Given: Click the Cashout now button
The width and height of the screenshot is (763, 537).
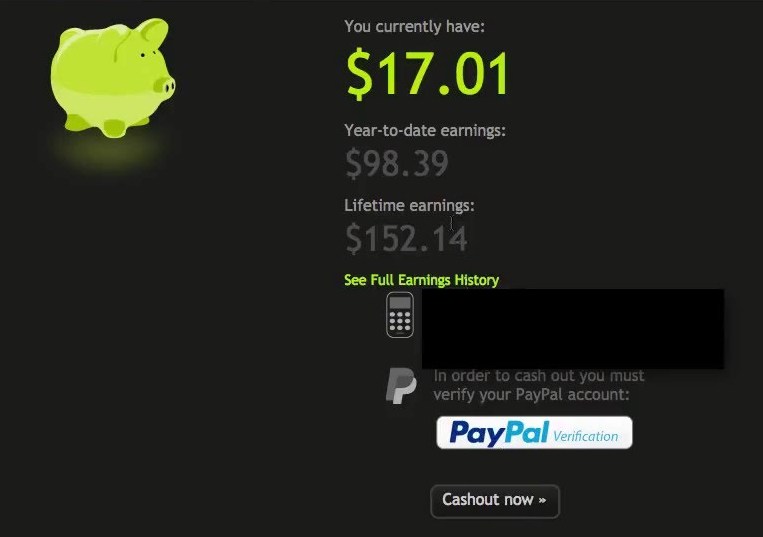Looking at the screenshot, I should pos(495,501).
